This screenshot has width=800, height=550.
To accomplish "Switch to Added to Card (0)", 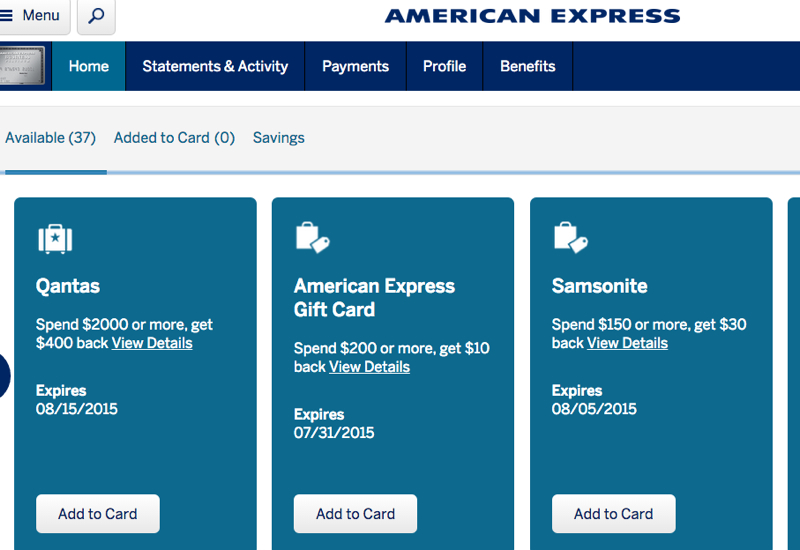I will coord(174,138).
